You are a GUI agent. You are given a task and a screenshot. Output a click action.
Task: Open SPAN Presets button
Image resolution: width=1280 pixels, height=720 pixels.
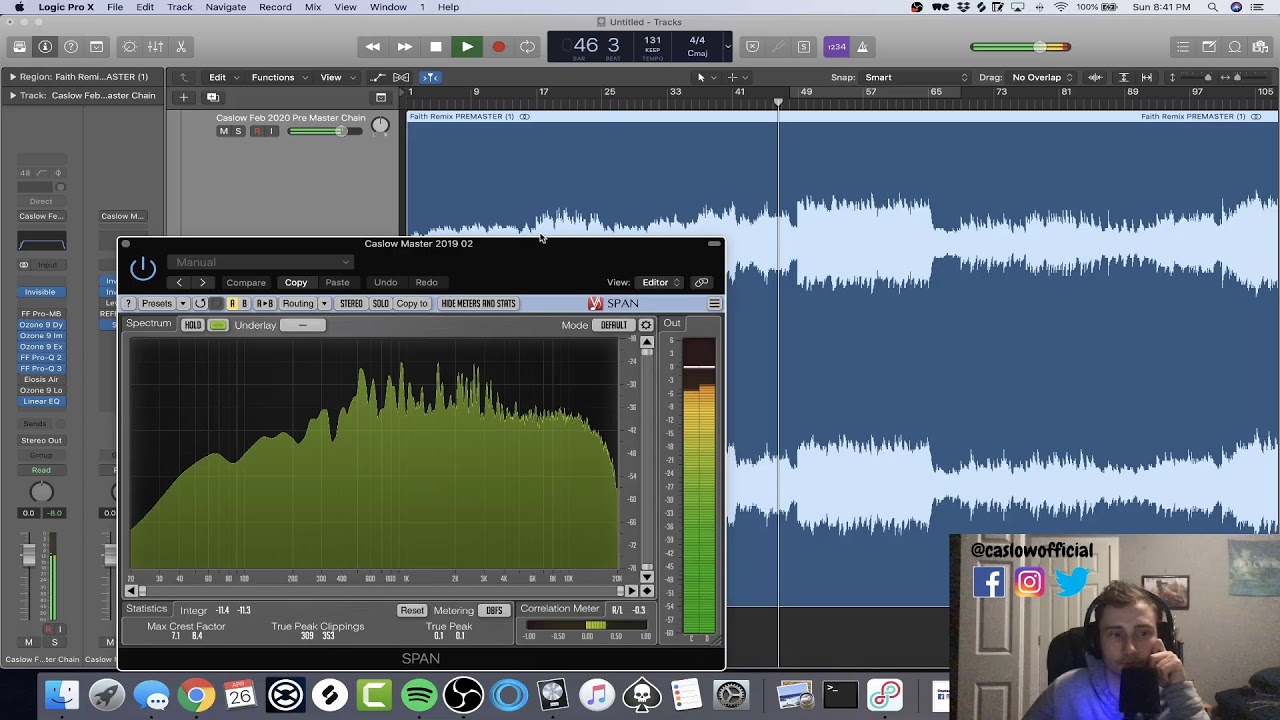157,303
